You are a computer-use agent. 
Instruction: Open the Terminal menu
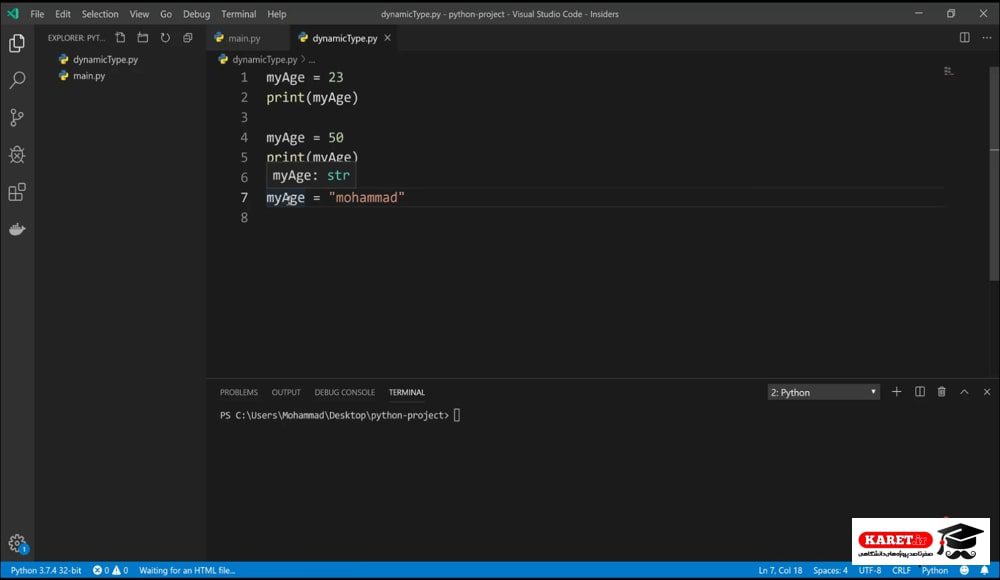(x=239, y=14)
